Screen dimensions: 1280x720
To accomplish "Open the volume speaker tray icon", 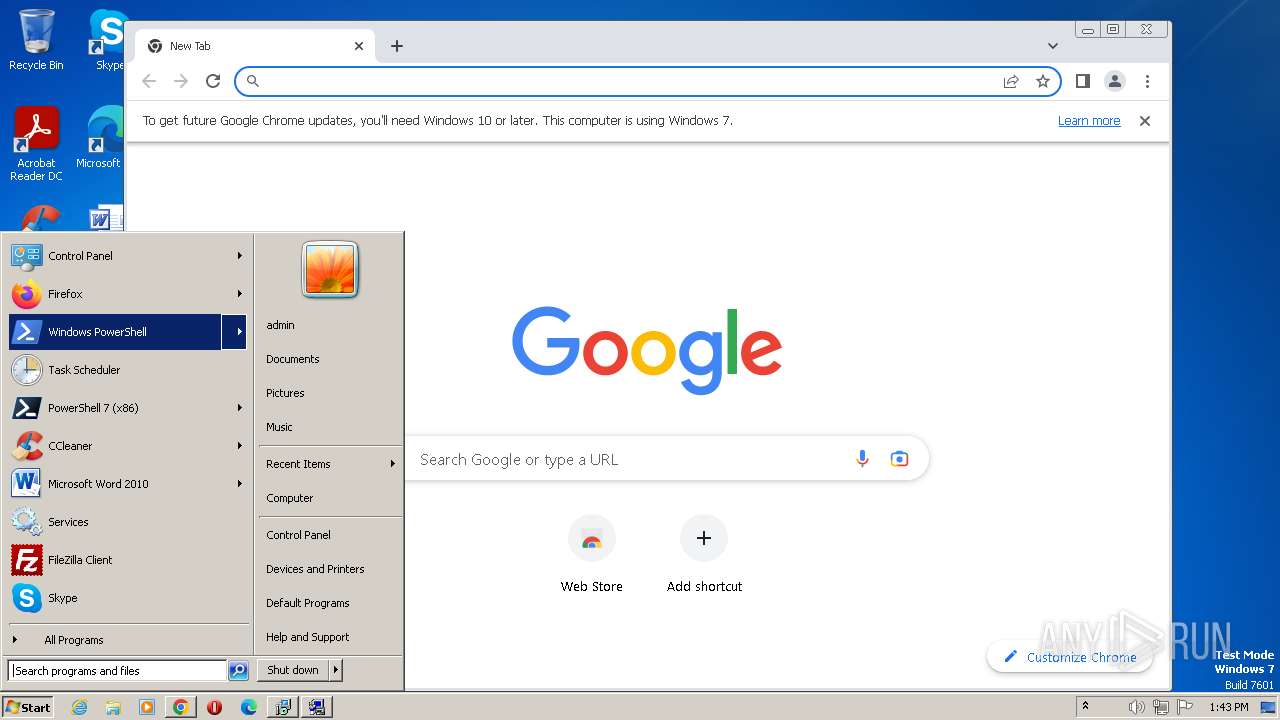I will point(1137,707).
